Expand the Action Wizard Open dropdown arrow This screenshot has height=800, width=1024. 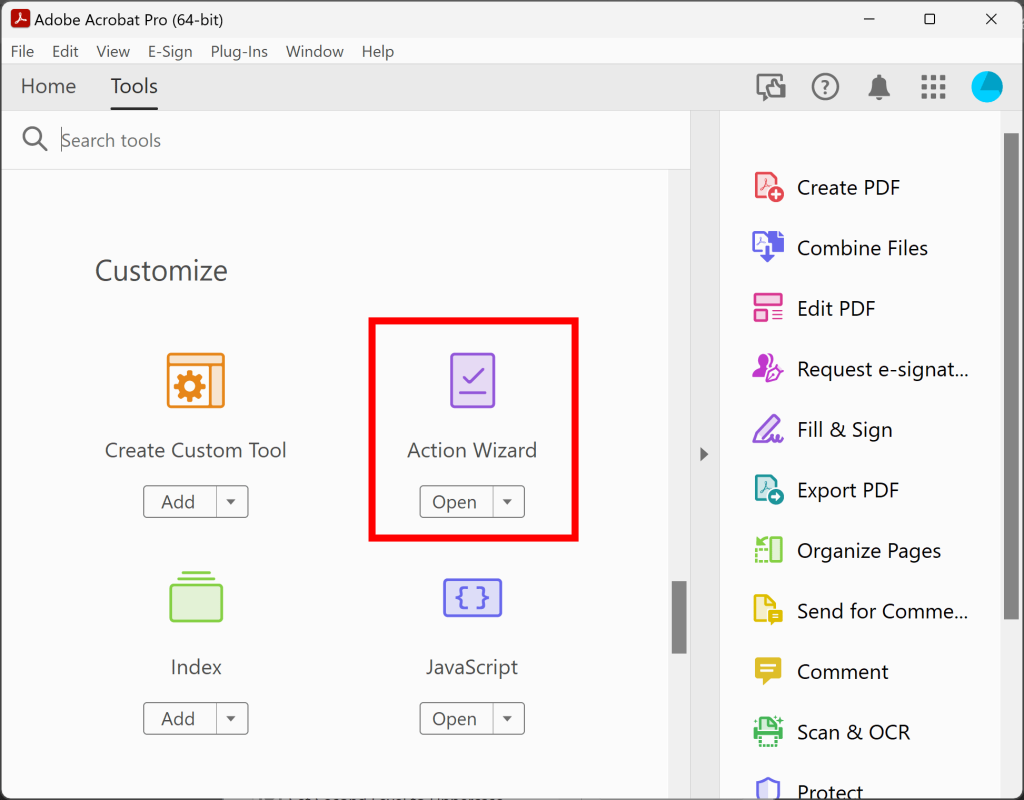pyautogui.click(x=508, y=502)
